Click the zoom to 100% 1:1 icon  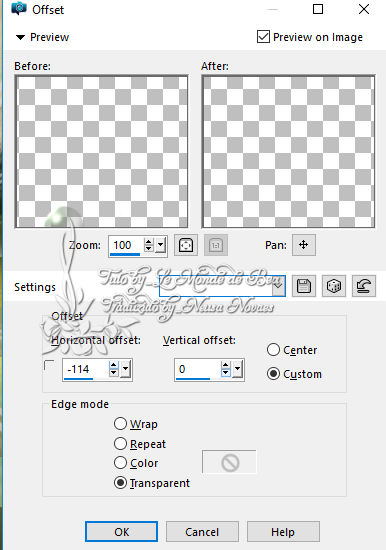(216, 245)
